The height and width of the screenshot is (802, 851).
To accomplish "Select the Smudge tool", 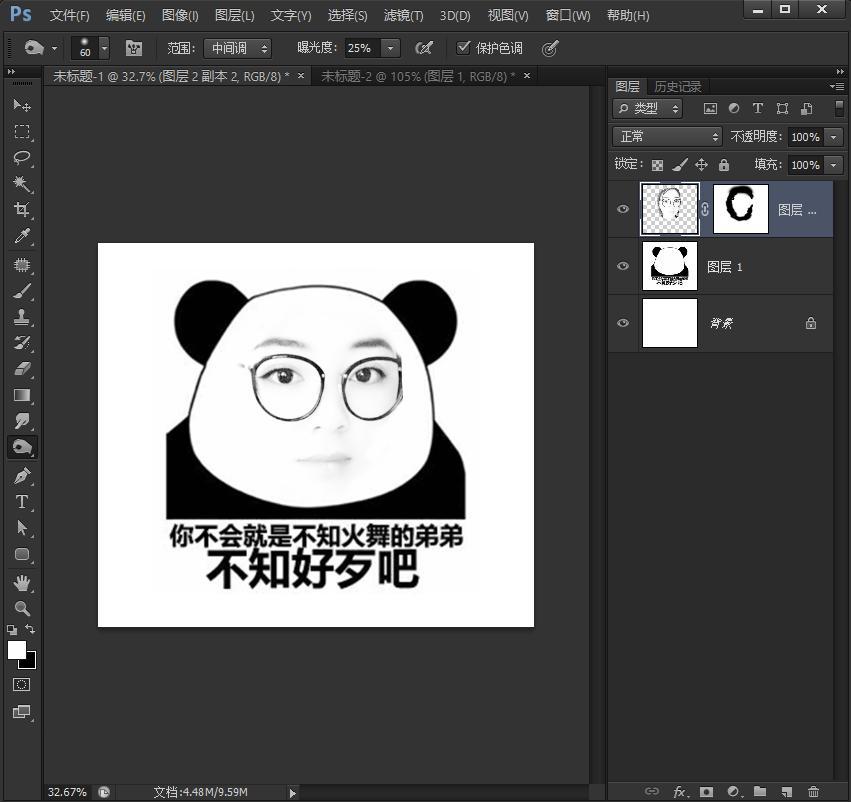I will [x=22, y=421].
